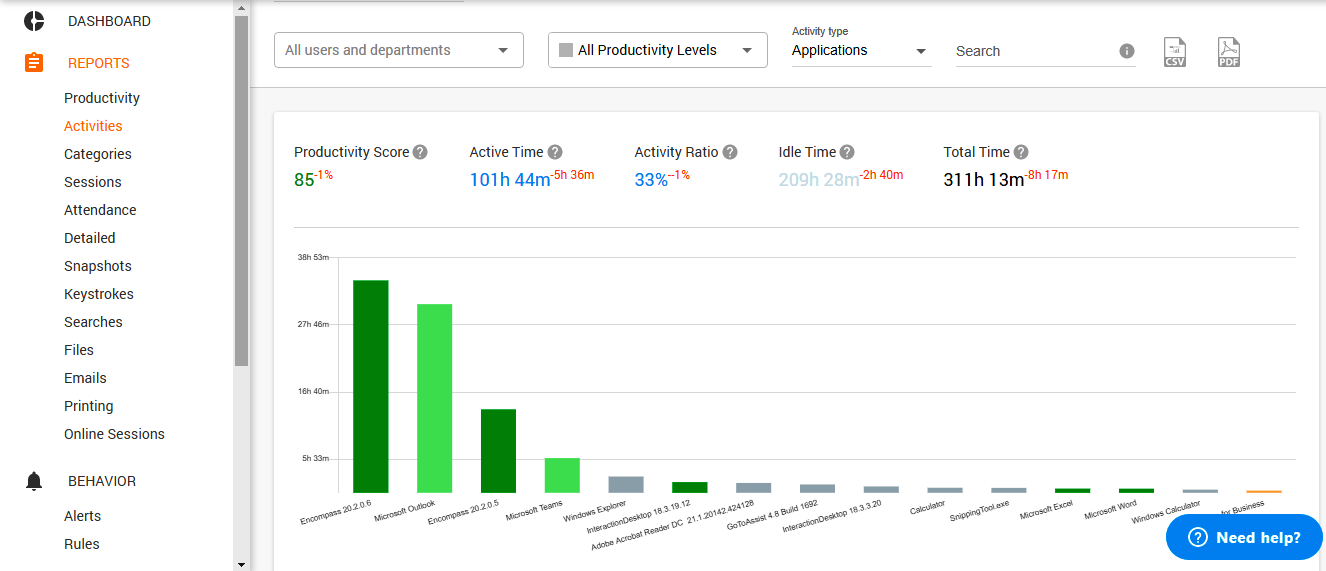Image resolution: width=1326 pixels, height=571 pixels.
Task: Click the Need help question mark icon
Action: [1198, 537]
